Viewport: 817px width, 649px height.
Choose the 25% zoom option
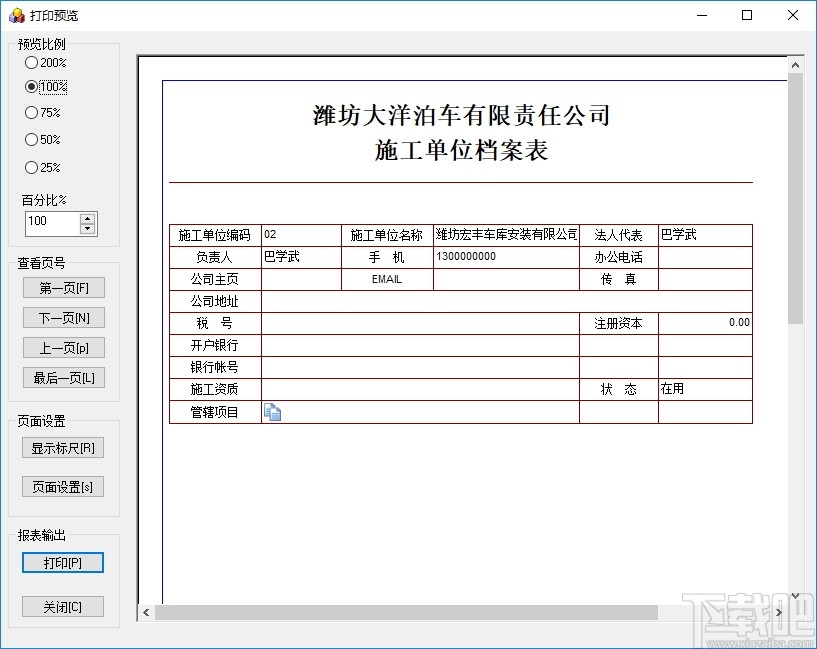coord(31,167)
